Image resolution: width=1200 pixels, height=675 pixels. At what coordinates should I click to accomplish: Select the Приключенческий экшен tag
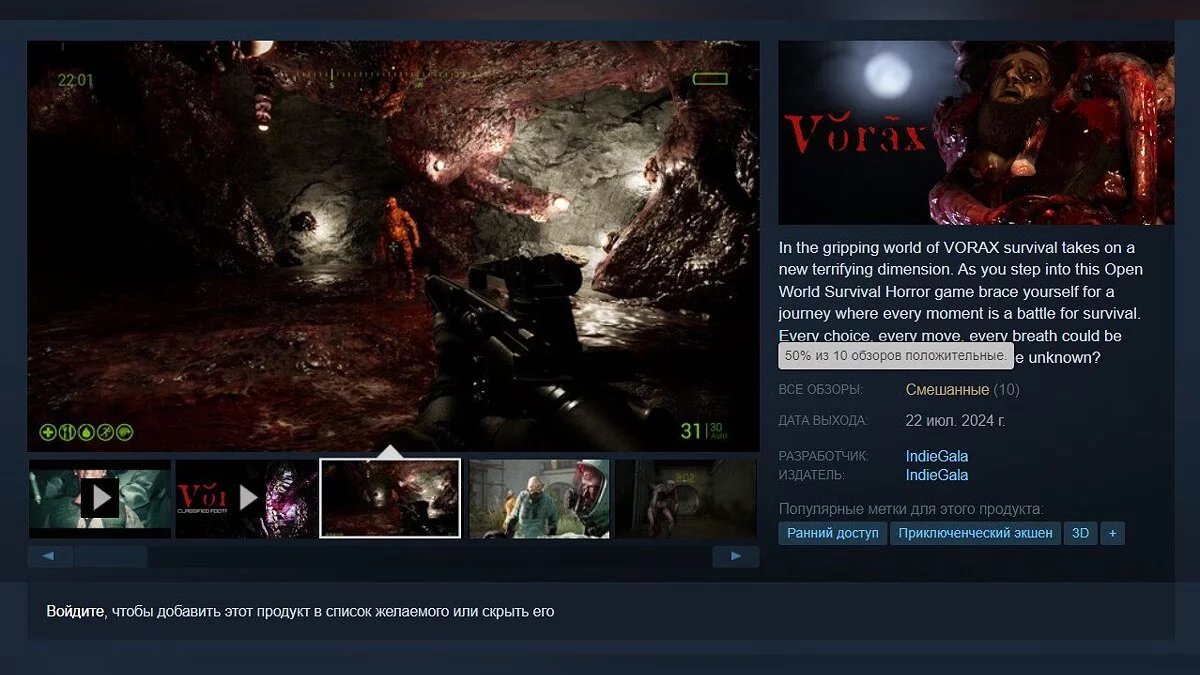click(x=975, y=533)
